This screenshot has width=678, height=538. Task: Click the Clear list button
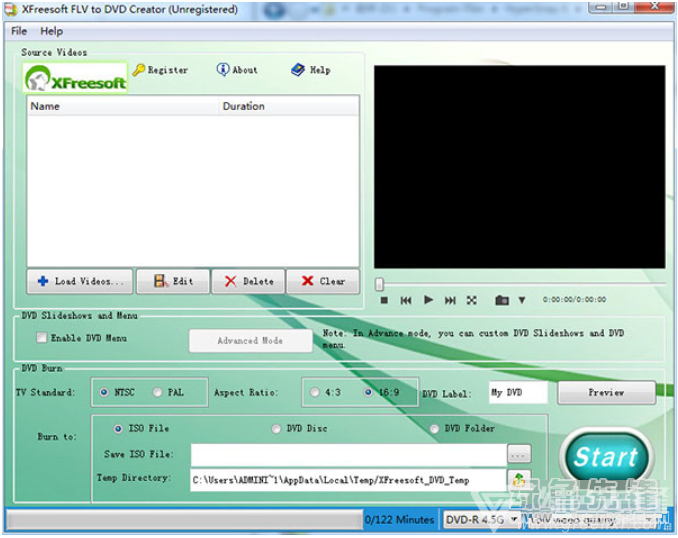(x=323, y=281)
